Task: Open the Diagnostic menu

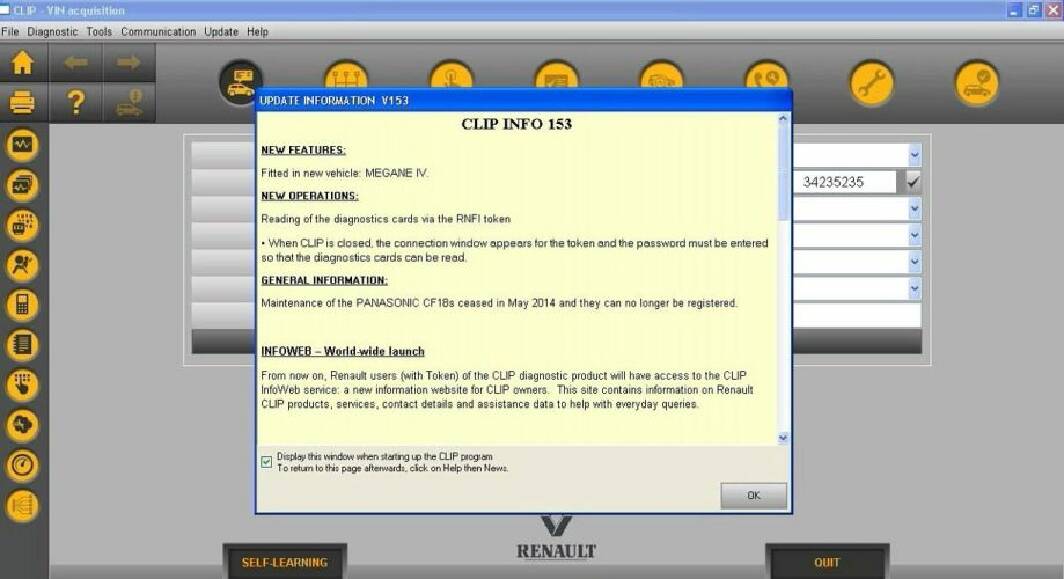Action: [52, 32]
